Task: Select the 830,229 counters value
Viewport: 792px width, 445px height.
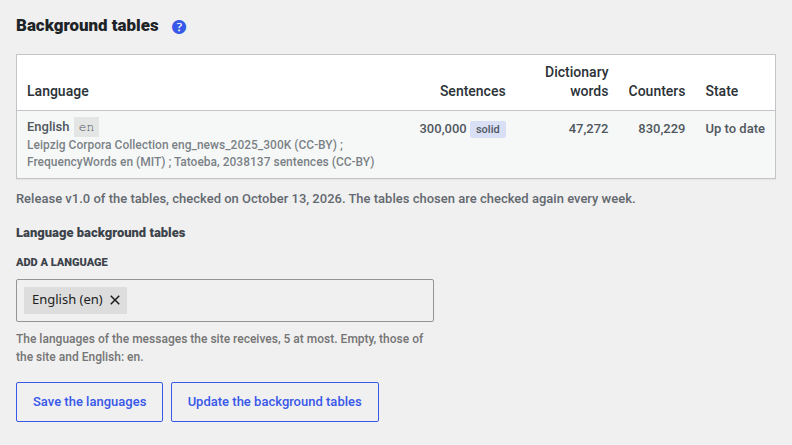Action: (x=661, y=129)
